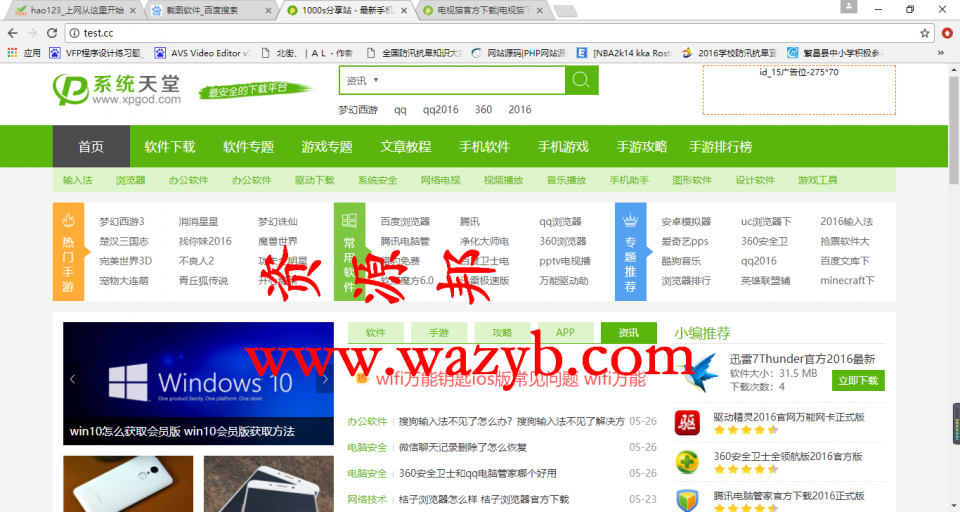Open the 手机游戏 navigation item

coord(563,146)
